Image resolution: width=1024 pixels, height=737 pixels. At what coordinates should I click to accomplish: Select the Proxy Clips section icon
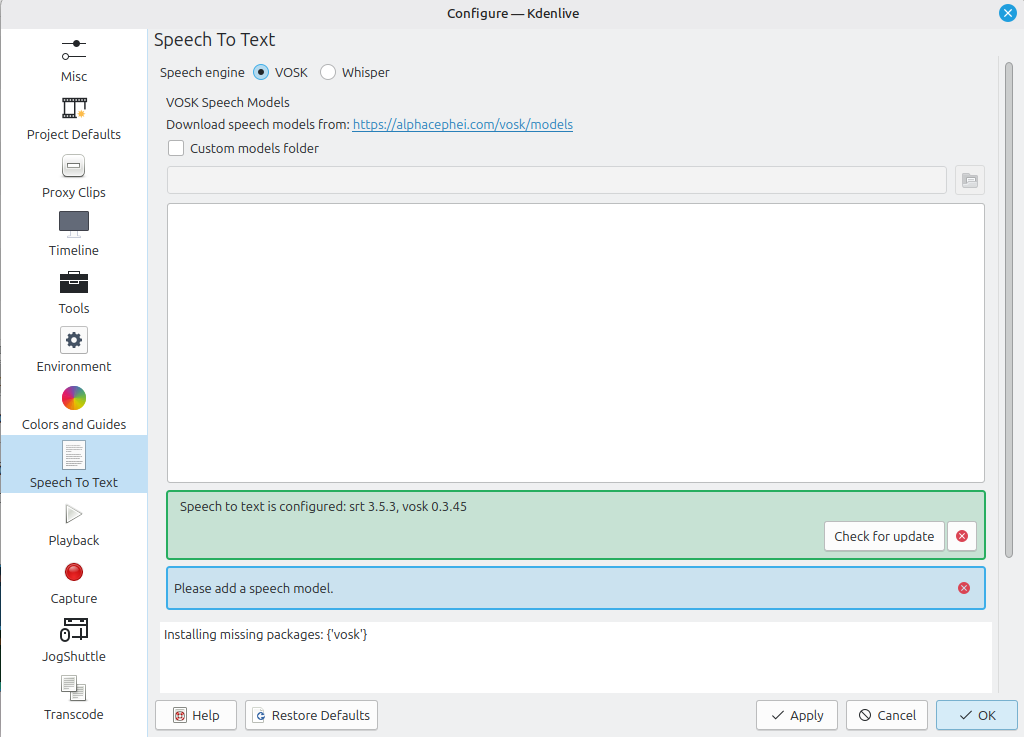point(74,166)
